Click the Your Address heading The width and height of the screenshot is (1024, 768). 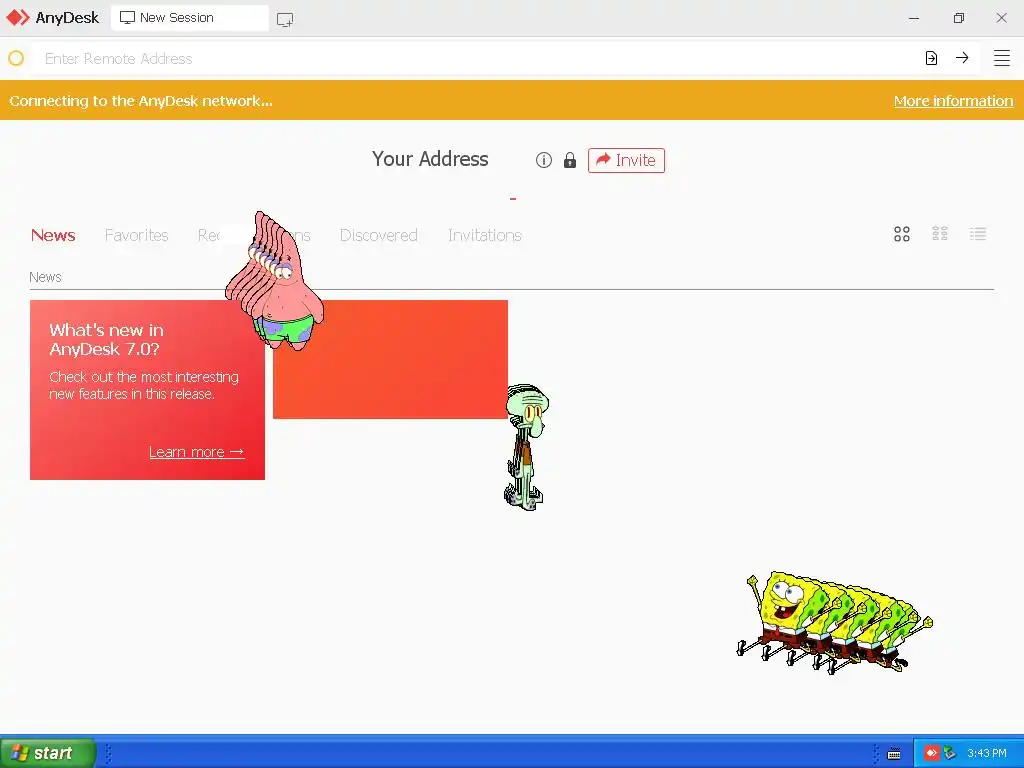(x=430, y=159)
